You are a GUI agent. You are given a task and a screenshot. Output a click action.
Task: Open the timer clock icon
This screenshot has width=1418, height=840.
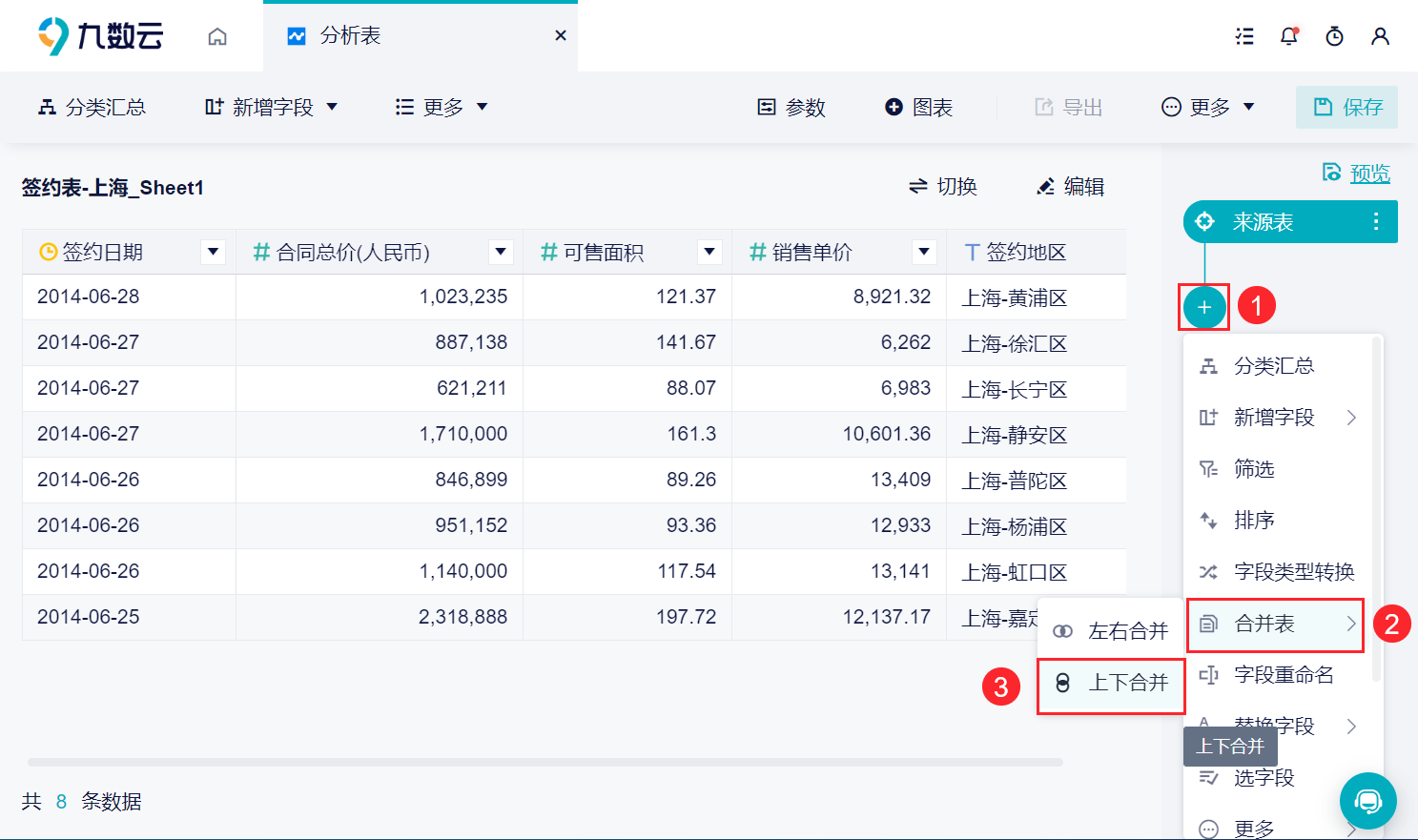pyautogui.click(x=1335, y=36)
